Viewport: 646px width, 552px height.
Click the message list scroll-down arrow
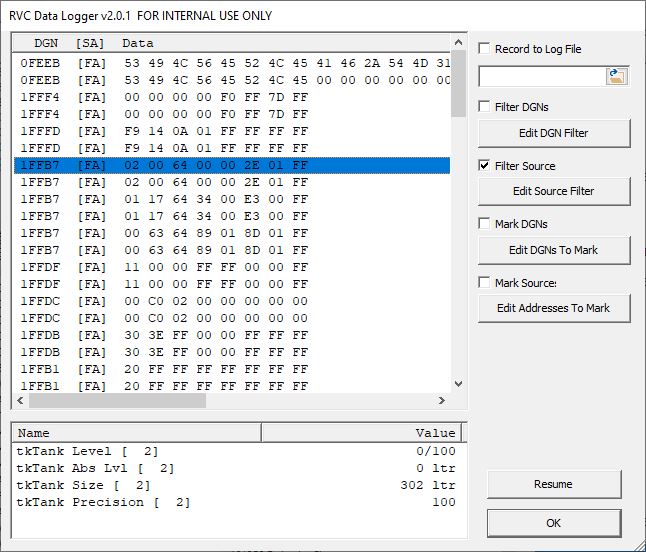[459, 384]
